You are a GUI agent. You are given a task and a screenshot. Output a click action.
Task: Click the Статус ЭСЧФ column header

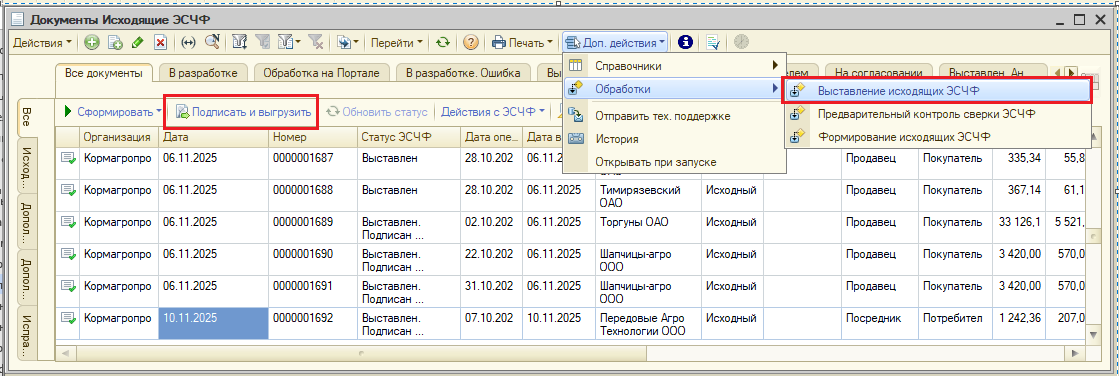tap(409, 136)
